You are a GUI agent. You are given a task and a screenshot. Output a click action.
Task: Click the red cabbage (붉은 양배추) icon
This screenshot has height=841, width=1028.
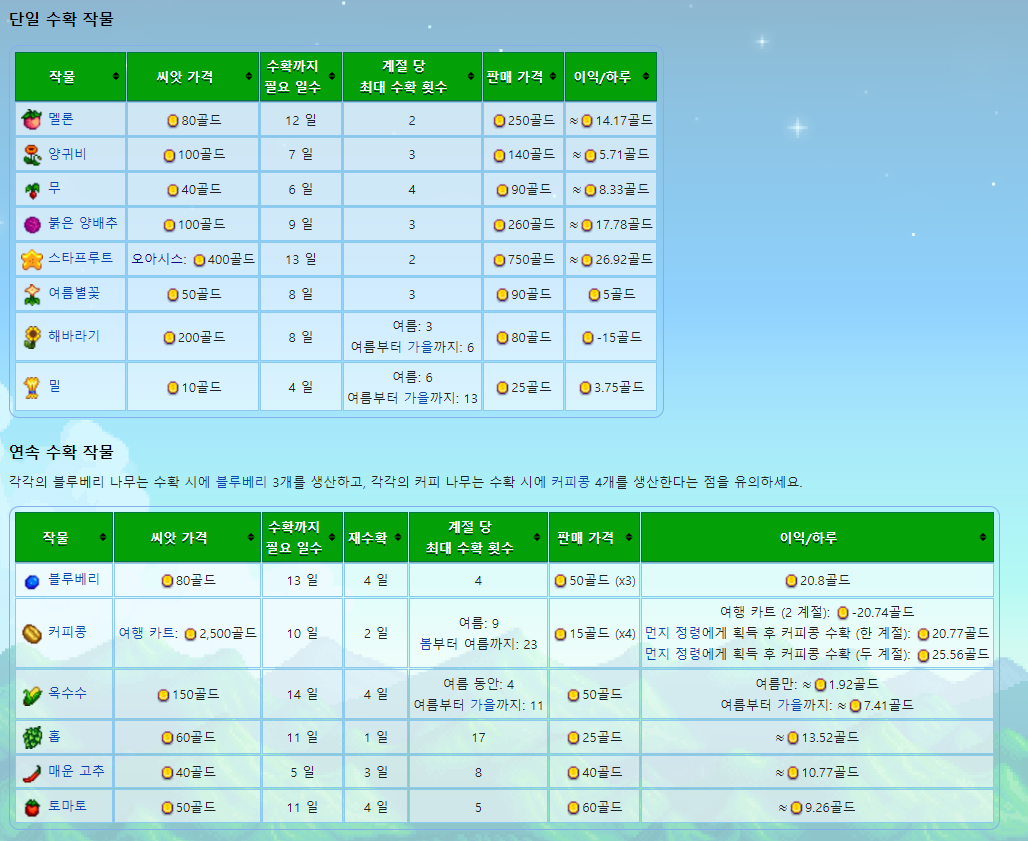(32, 225)
